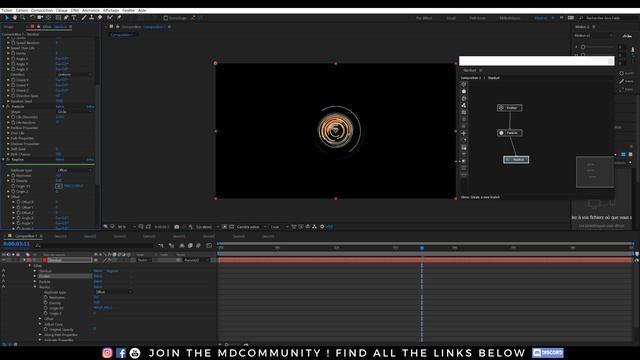Toggle the Snapping checkbox in the toolbar
This screenshot has width=640, height=360.
coord(166,18)
